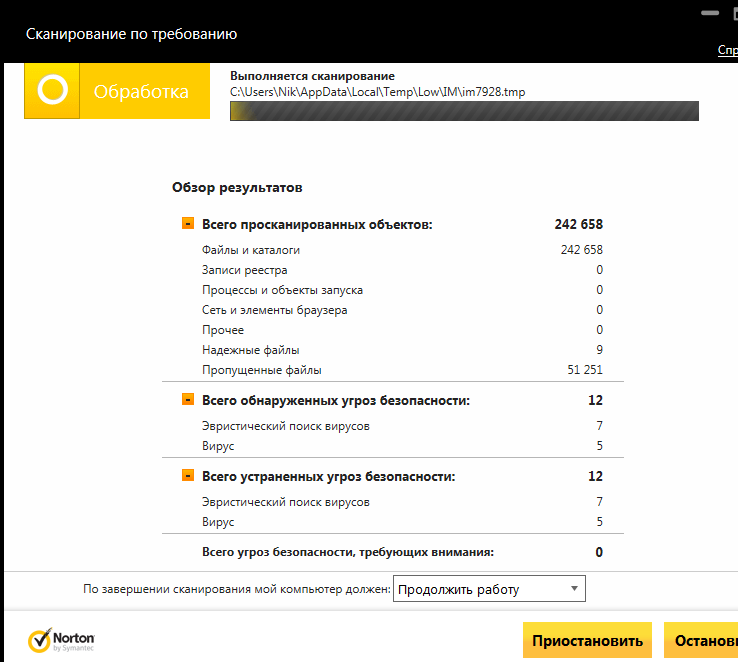
Task: Click Вирус under resolved threats
Action: coord(218,522)
